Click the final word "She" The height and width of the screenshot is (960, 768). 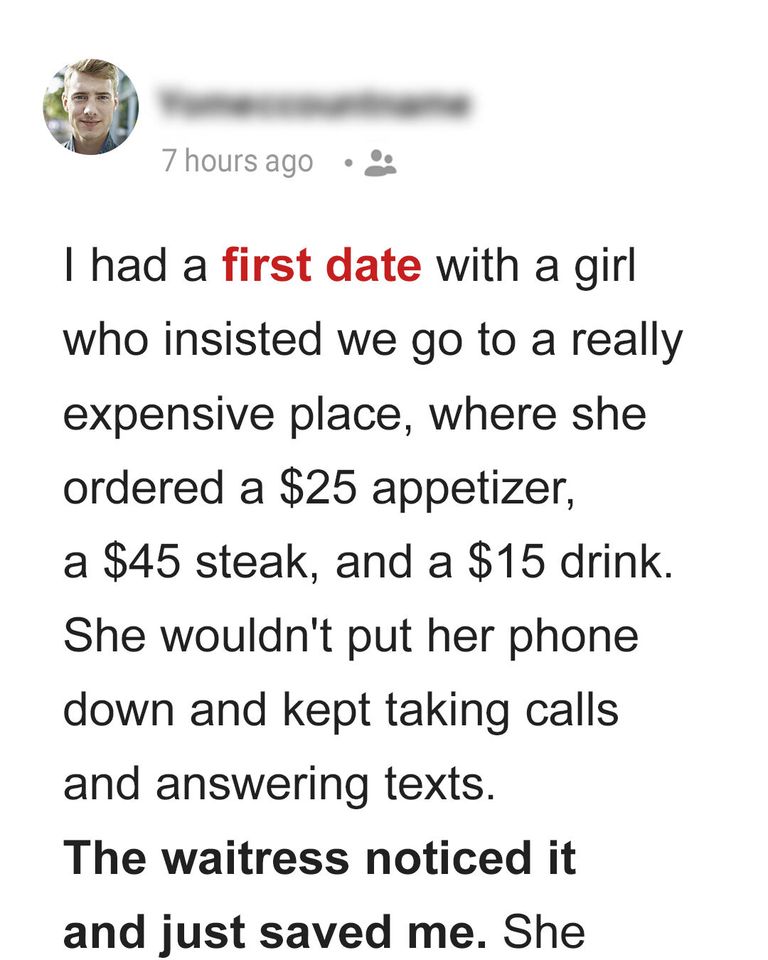click(x=543, y=930)
